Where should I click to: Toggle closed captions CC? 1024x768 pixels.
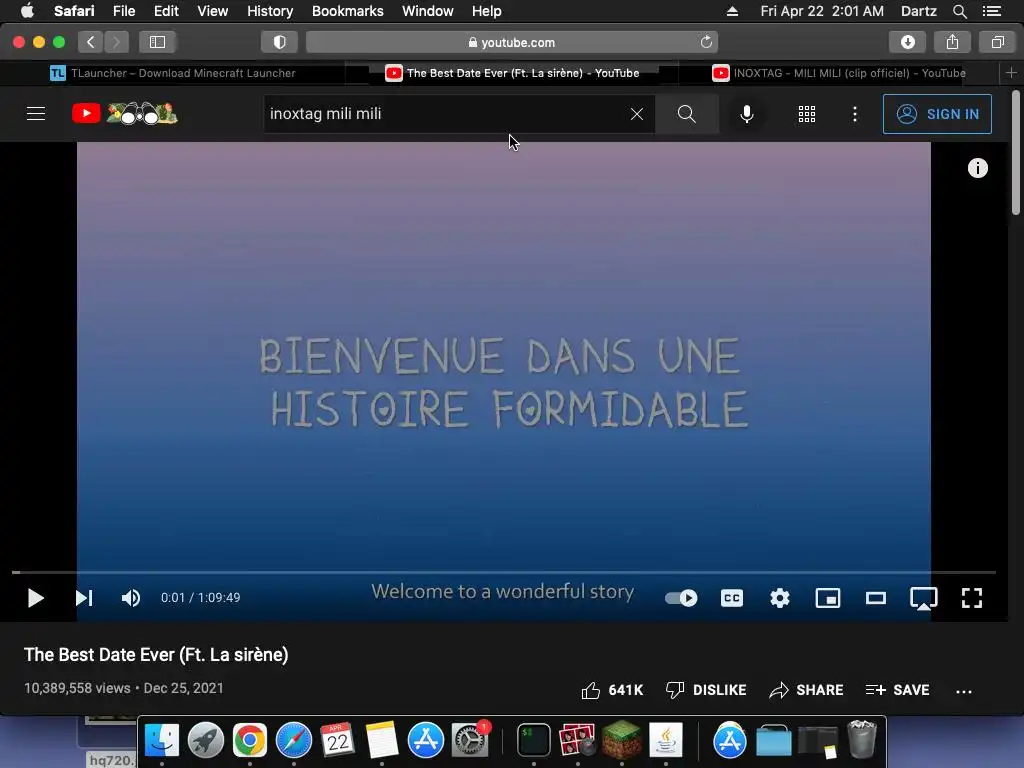point(731,598)
